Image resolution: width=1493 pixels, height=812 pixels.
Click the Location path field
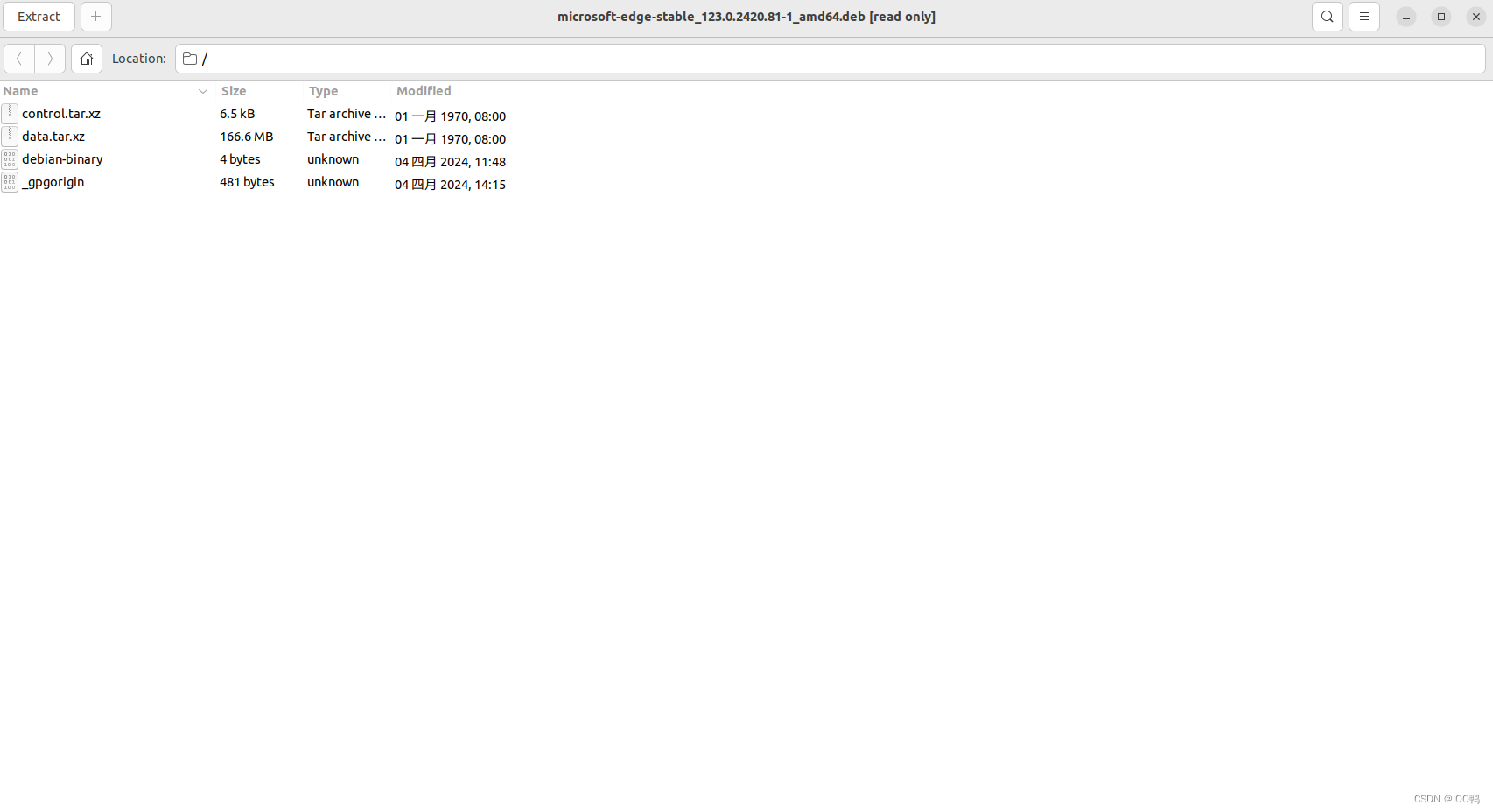(x=831, y=59)
